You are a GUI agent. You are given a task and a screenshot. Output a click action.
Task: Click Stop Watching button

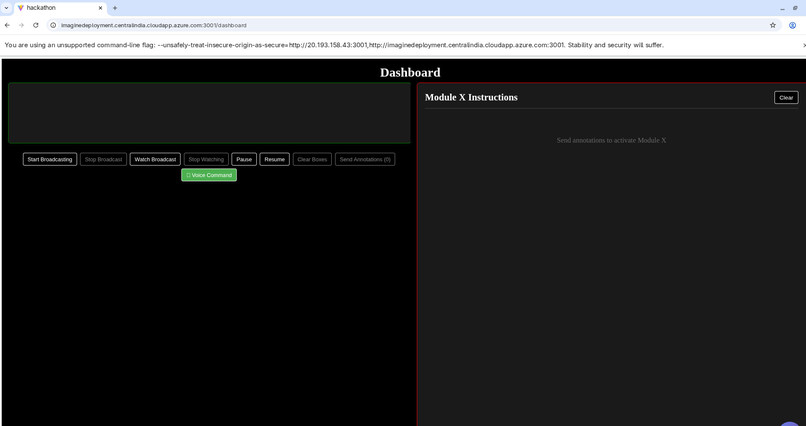[206, 159]
